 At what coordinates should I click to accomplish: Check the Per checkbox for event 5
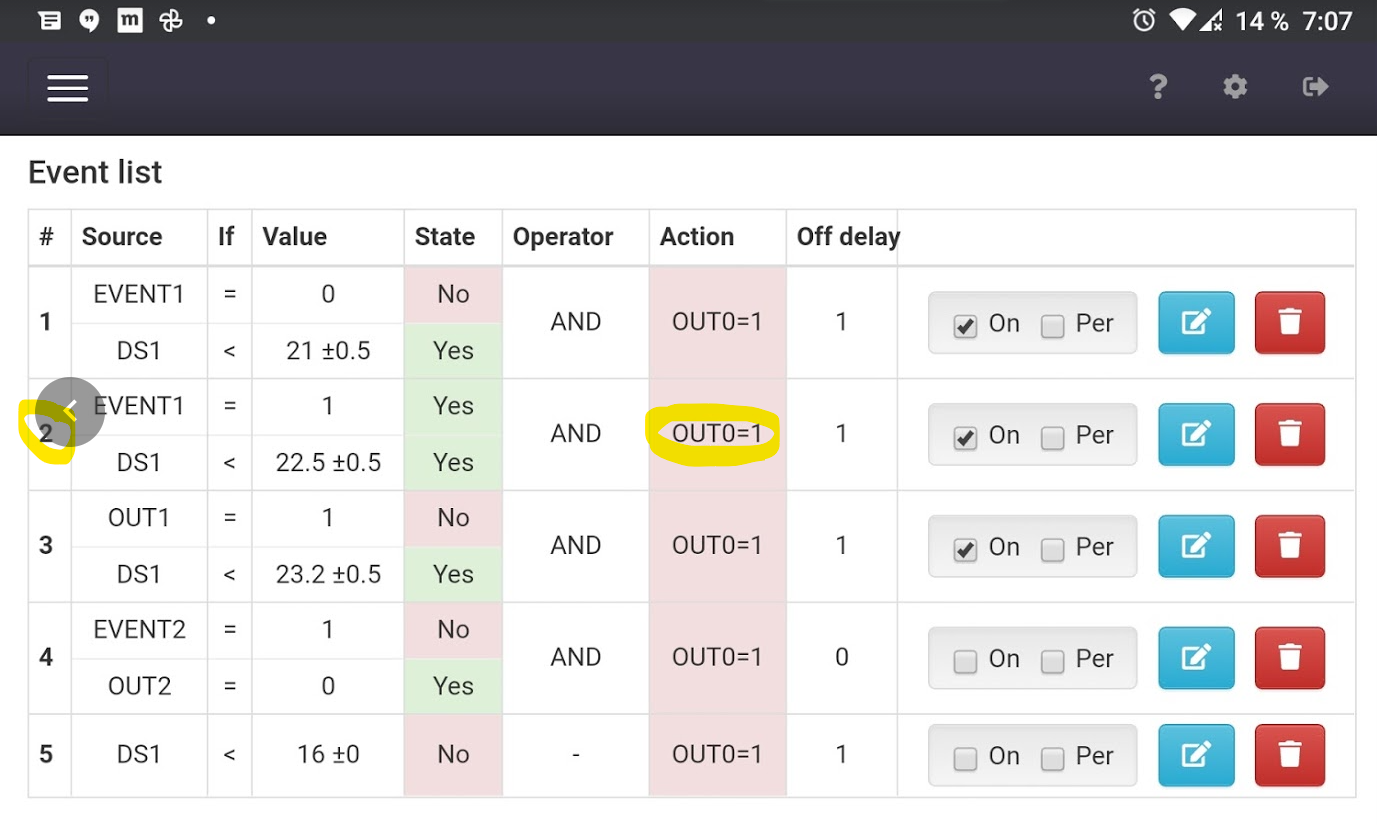click(x=1052, y=759)
